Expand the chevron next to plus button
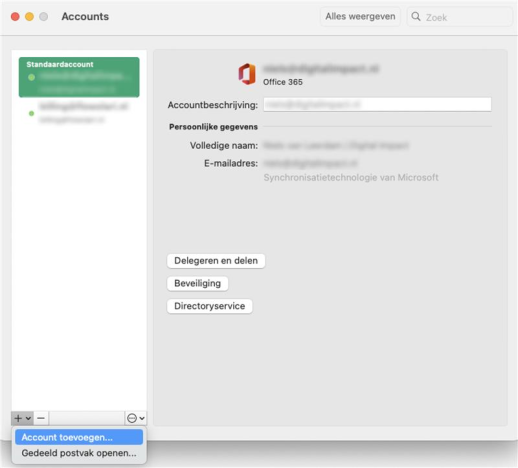Viewport: 518px width, 468px height. (28, 418)
